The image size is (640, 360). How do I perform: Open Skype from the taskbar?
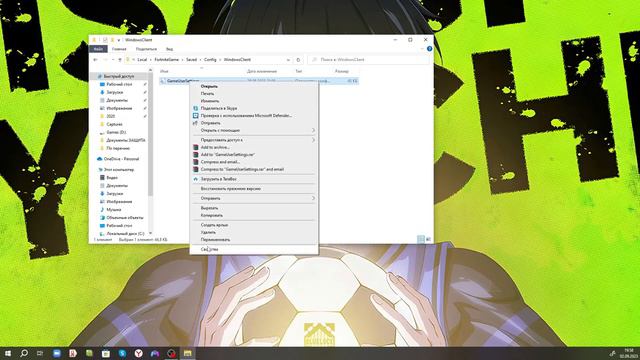coord(122,353)
